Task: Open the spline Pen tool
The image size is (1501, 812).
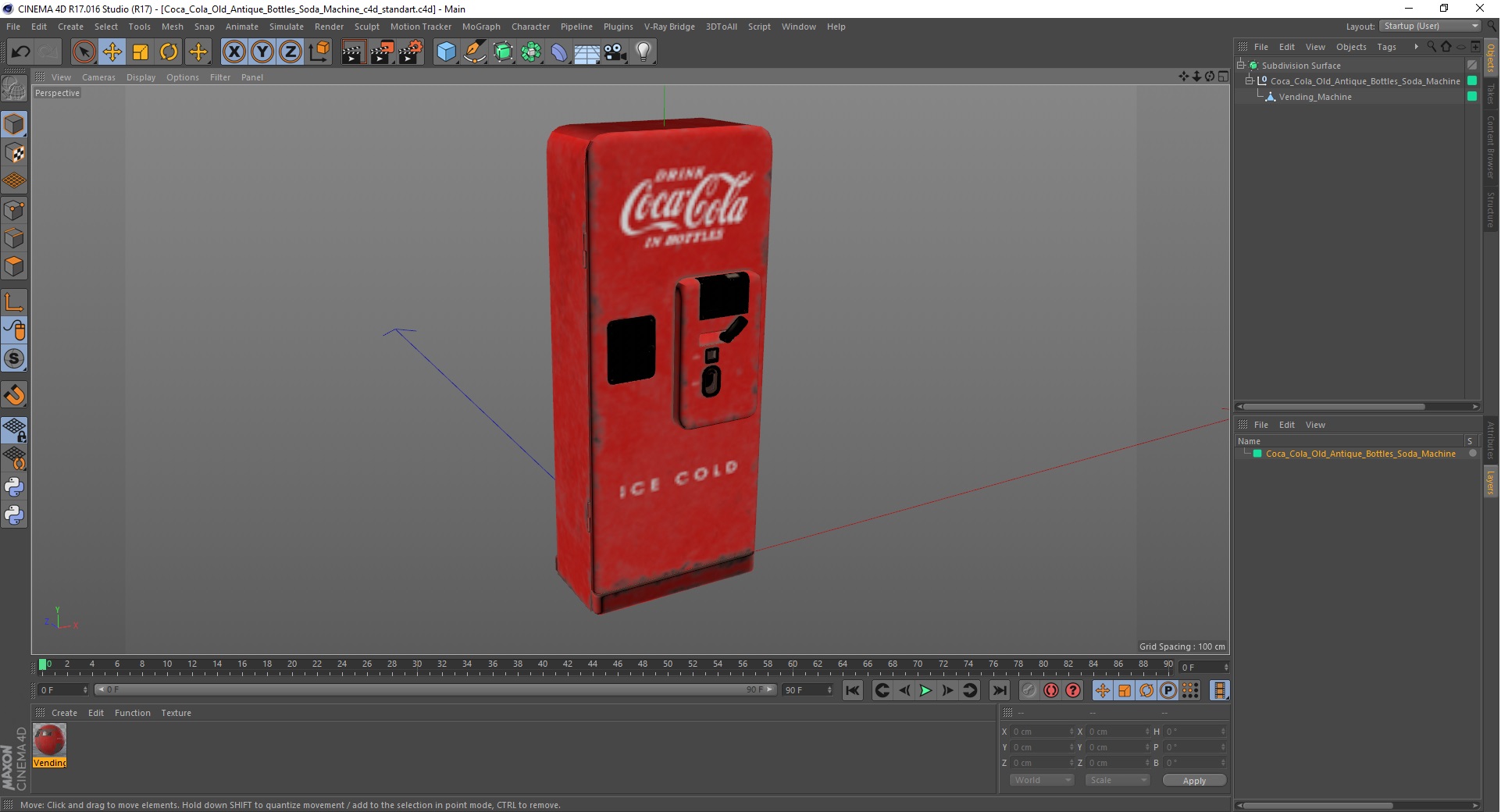Action: tap(475, 52)
